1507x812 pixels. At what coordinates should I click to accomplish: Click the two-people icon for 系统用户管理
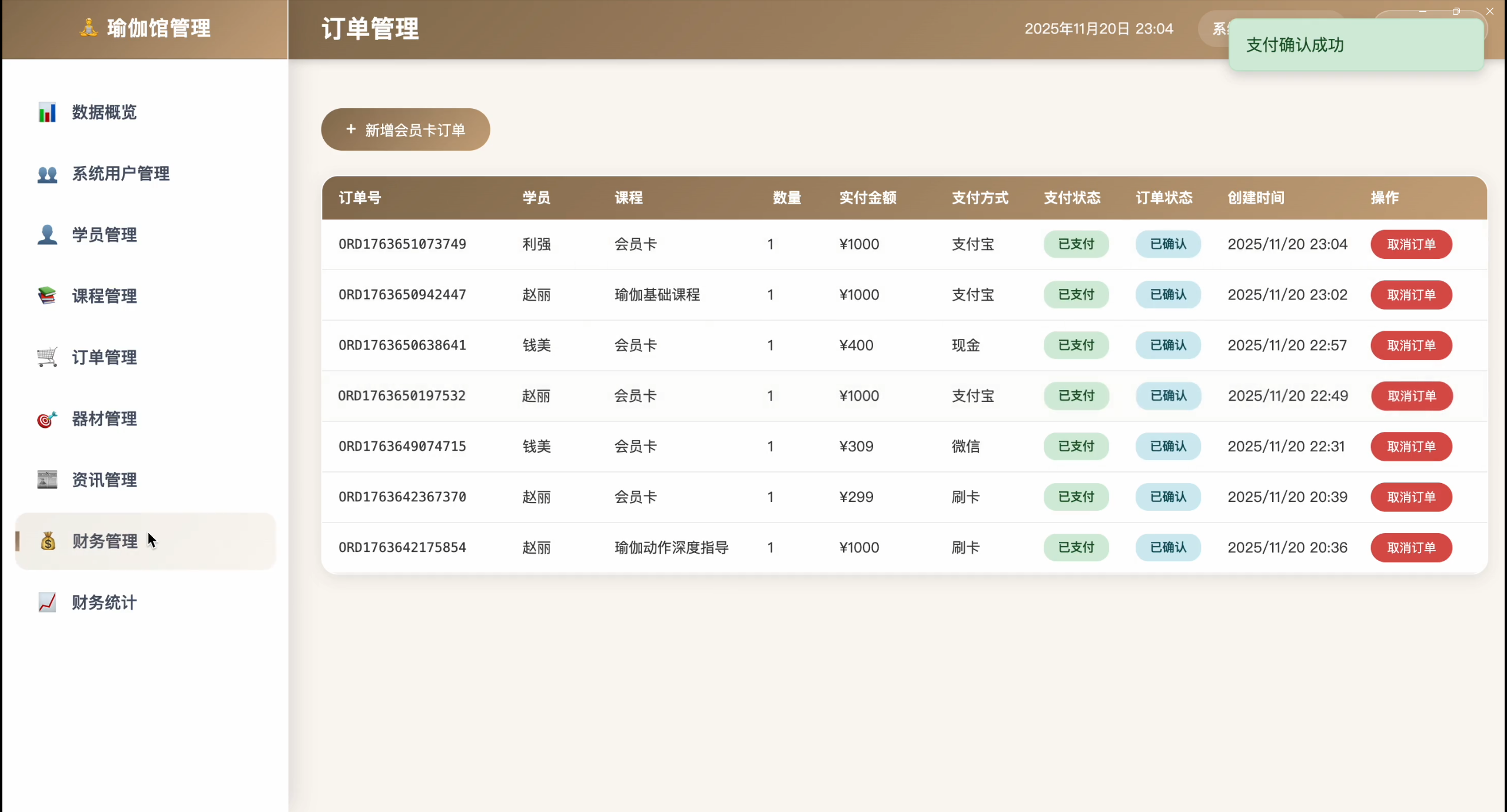(47, 174)
